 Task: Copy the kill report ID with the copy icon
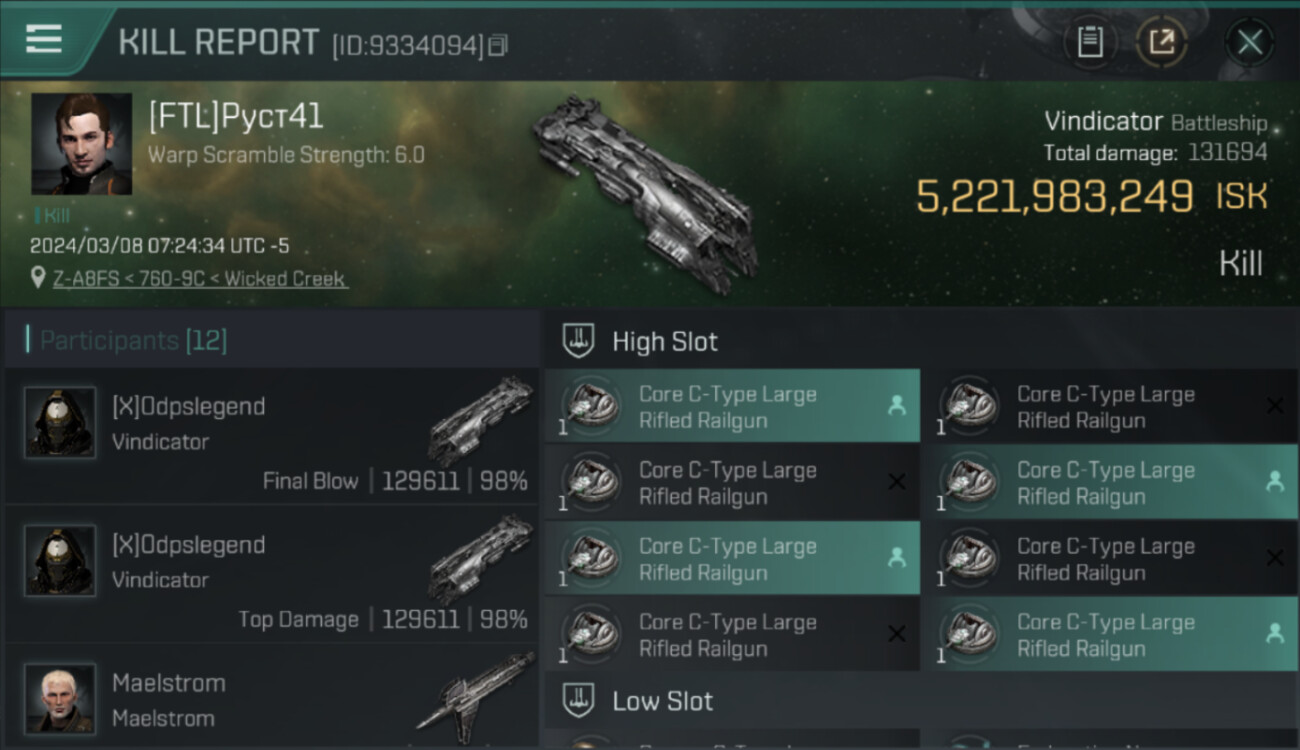pos(497,45)
